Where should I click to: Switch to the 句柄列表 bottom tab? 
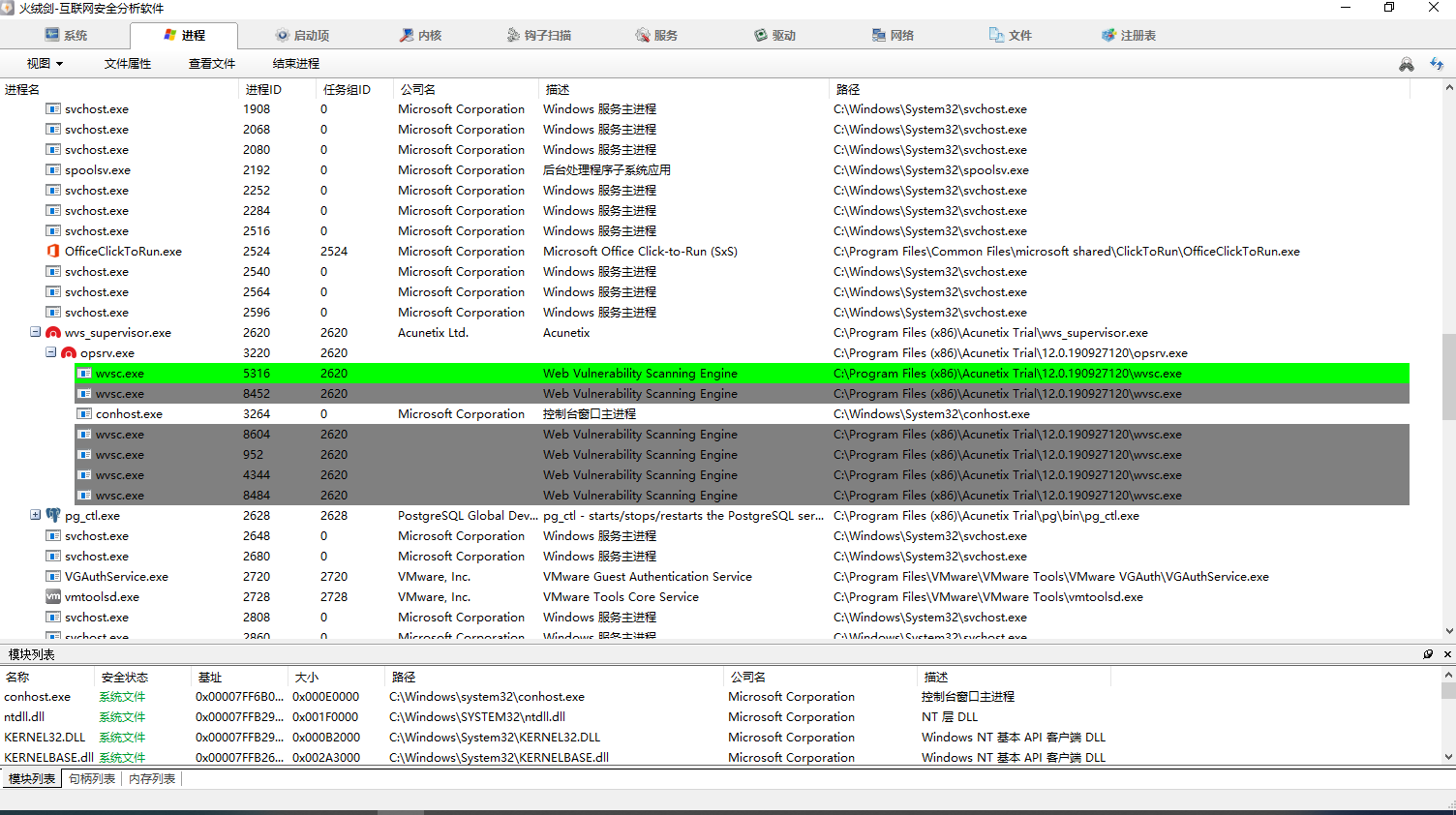coord(92,779)
